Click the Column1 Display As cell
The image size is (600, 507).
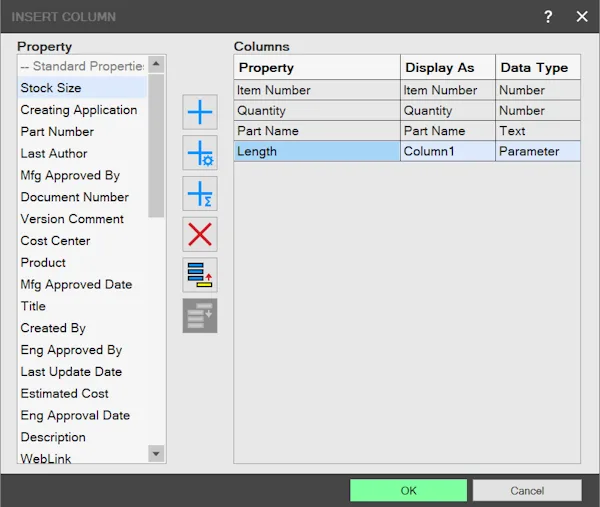[448, 151]
